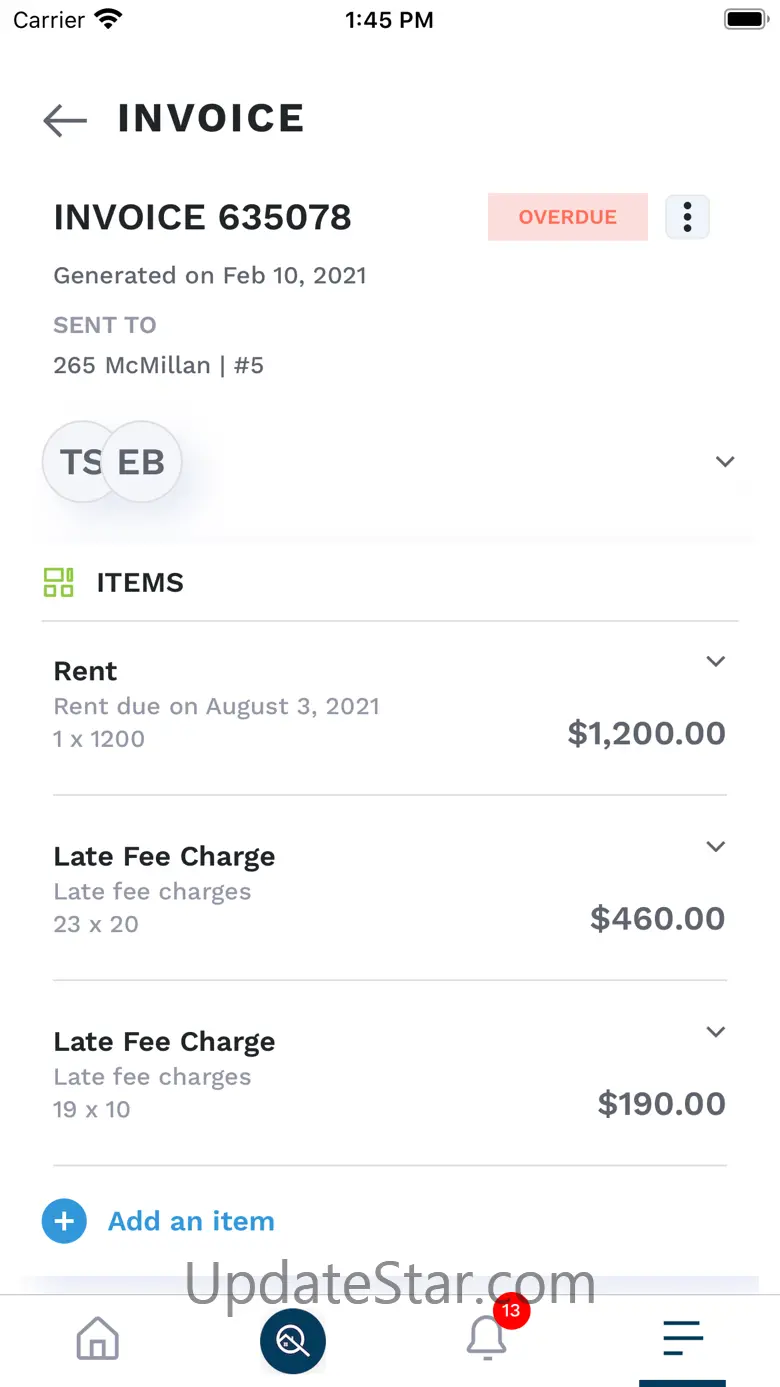
Task: Click the Invoice 635078 heading
Action: click(202, 217)
